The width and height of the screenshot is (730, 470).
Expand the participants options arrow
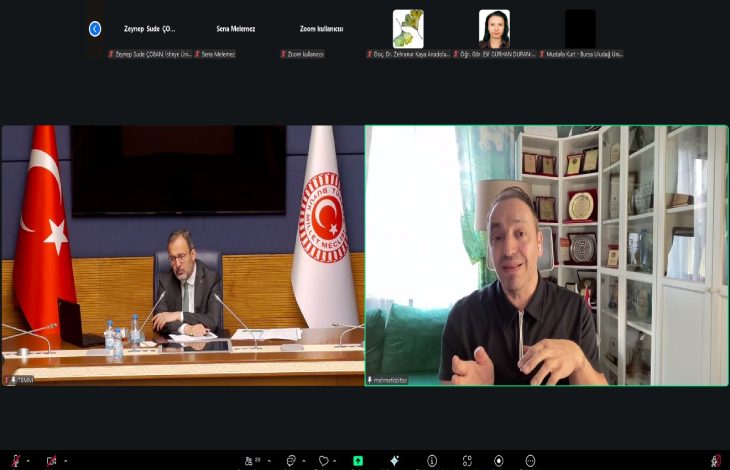coord(269,461)
